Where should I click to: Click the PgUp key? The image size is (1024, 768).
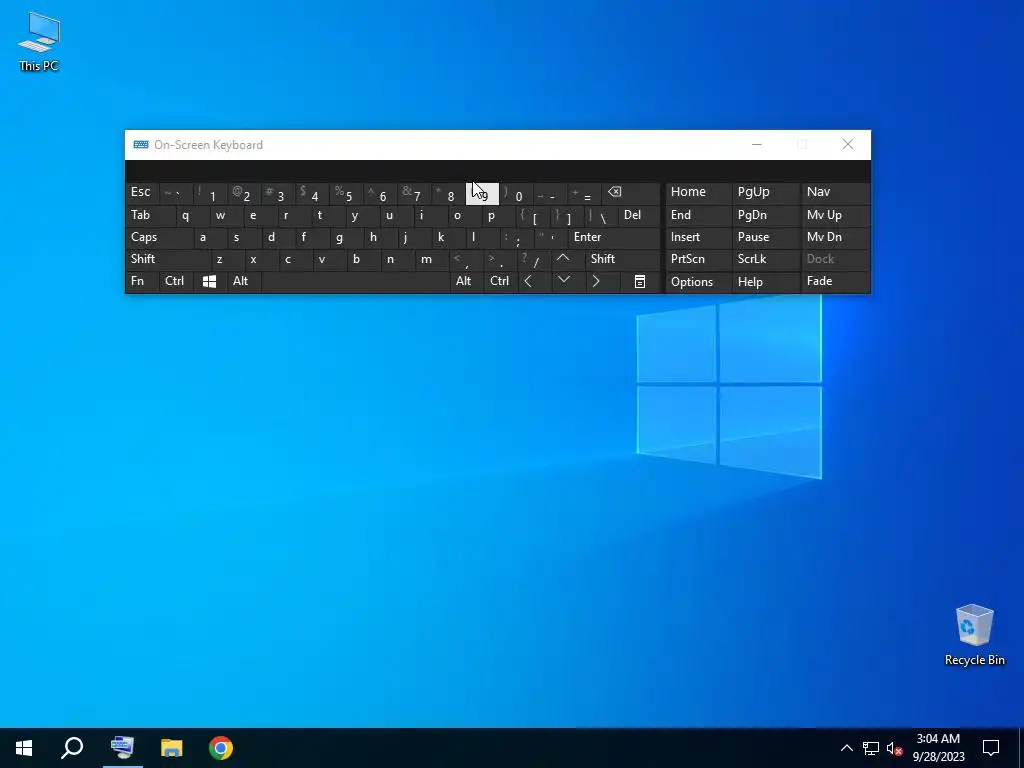(766, 193)
